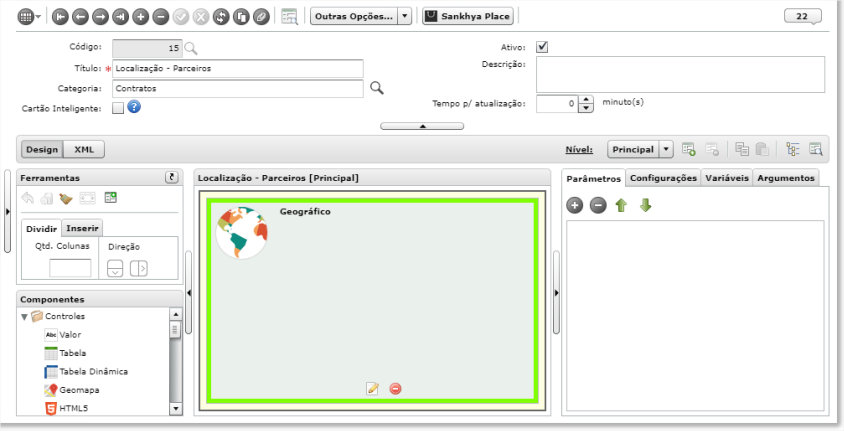The height and width of the screenshot is (431, 844).
Task: Select the Inserir tab
Action: click(x=82, y=228)
